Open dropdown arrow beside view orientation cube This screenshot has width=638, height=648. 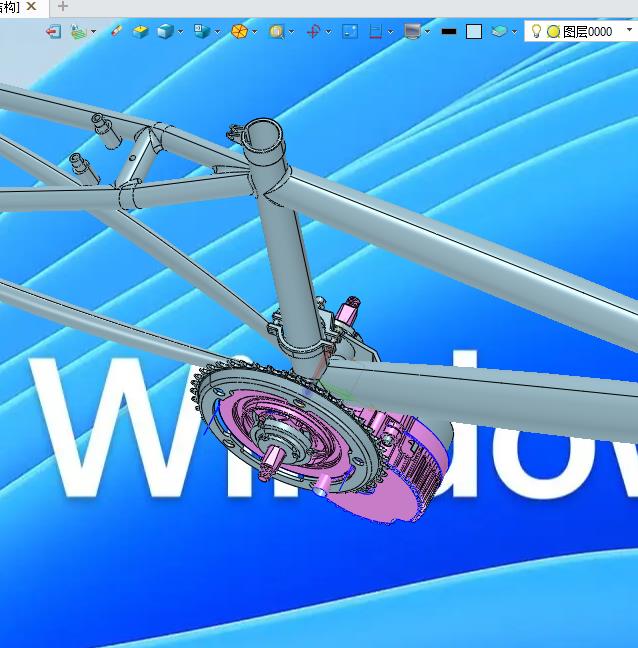click(217, 32)
